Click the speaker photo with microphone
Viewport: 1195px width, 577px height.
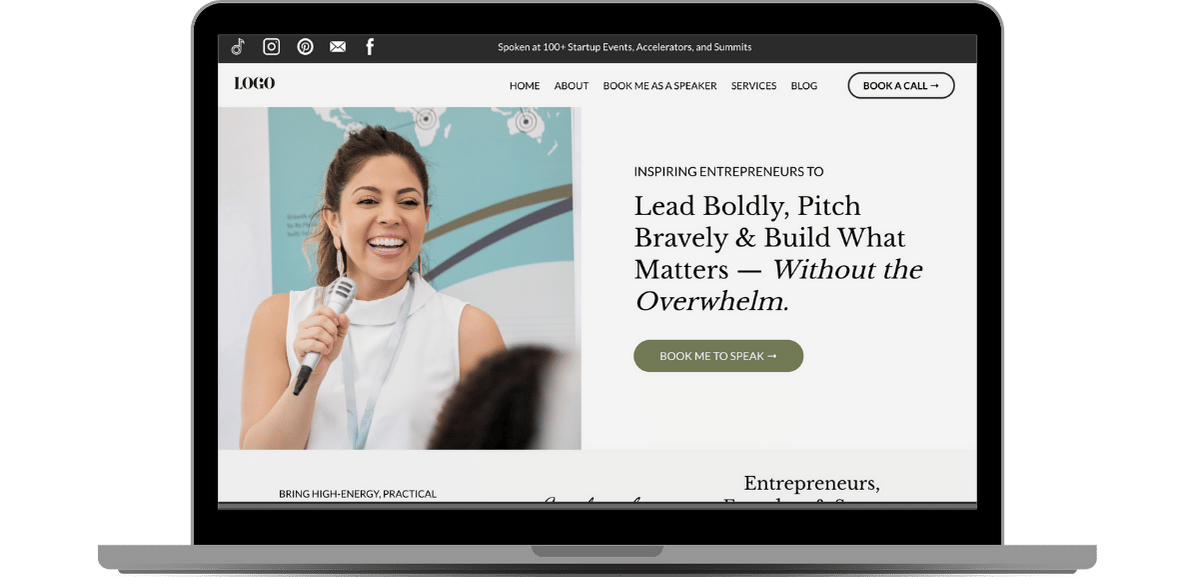click(x=399, y=278)
